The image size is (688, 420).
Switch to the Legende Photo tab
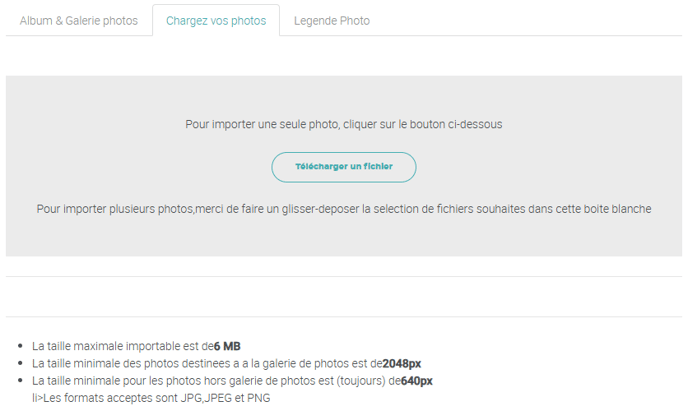pos(331,20)
